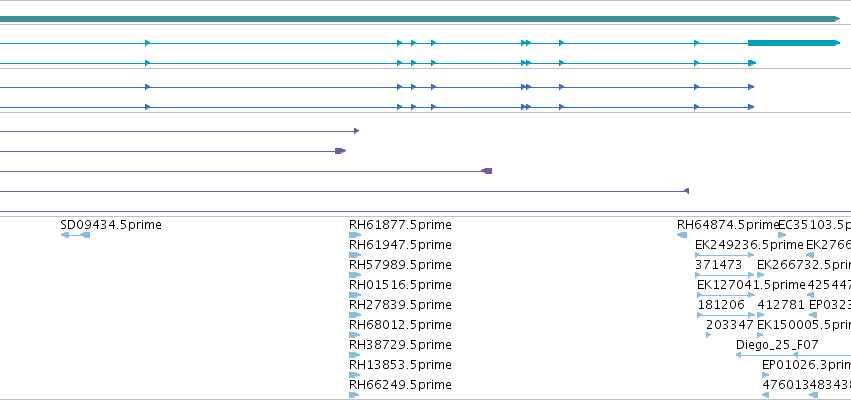Select the glyph beneath RH61877.5prime
Screen dimensions: 851x400
(x=355, y=235)
